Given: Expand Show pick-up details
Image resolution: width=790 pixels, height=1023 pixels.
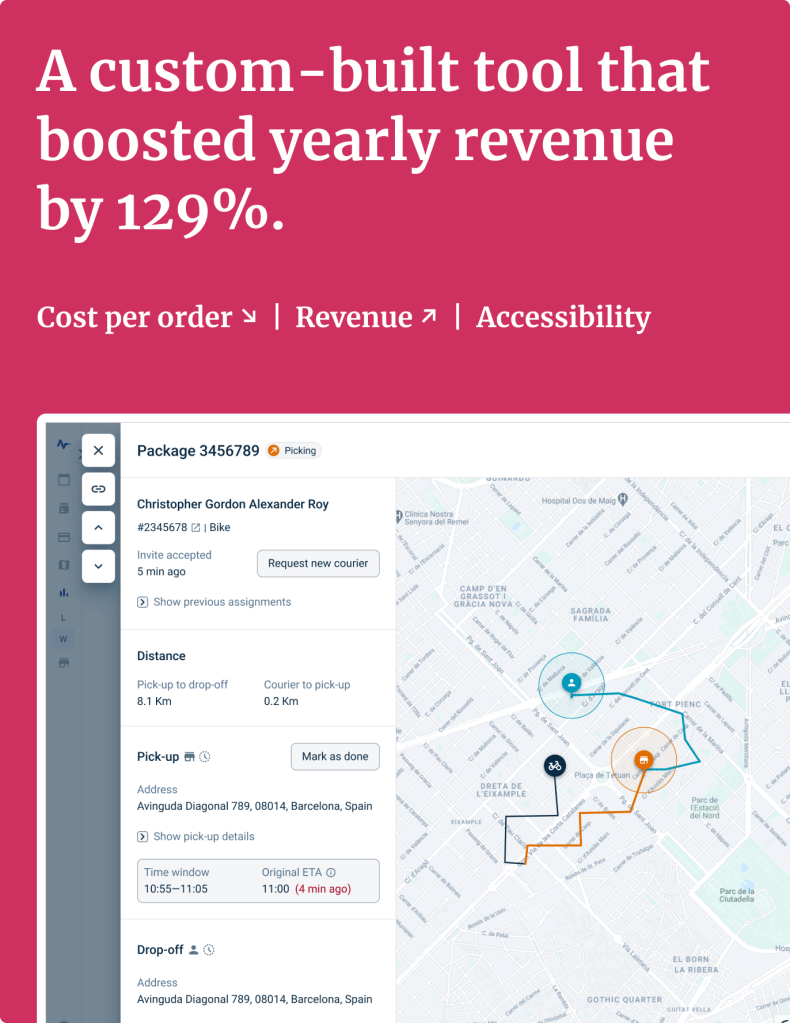Looking at the screenshot, I should (196, 836).
